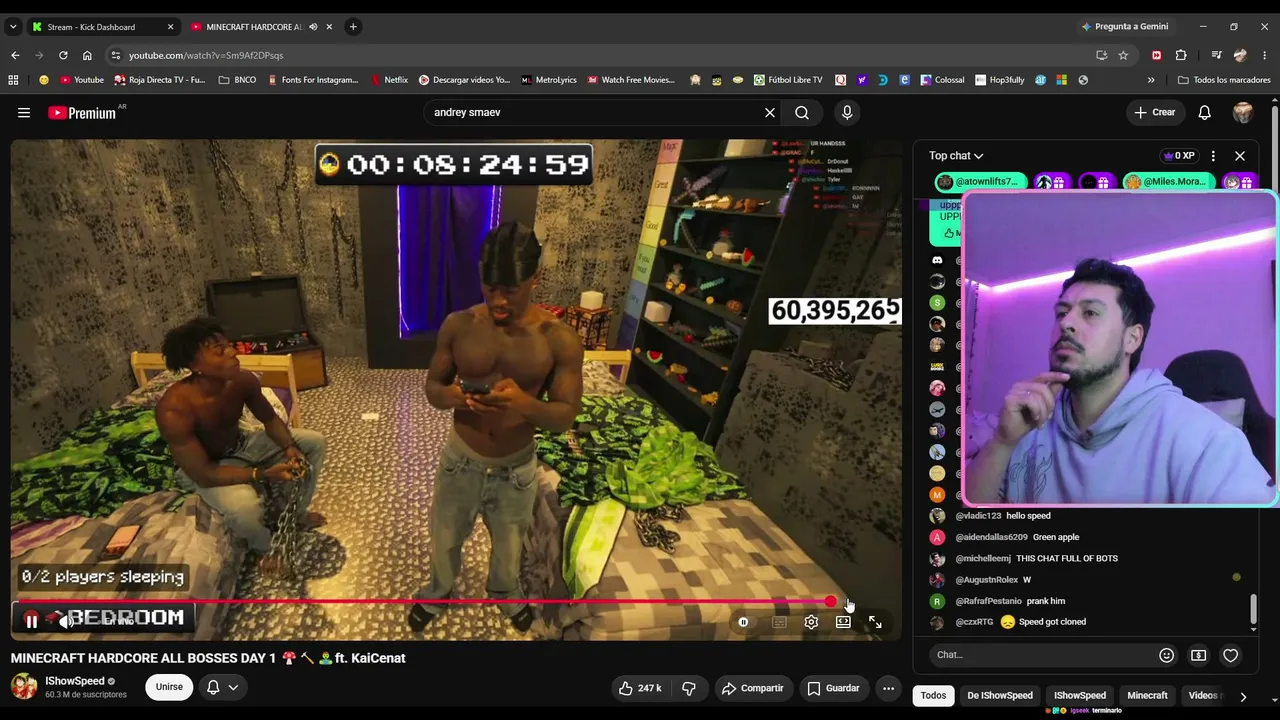Go to the browser home page
1280x720 pixels.
[x=87, y=56]
